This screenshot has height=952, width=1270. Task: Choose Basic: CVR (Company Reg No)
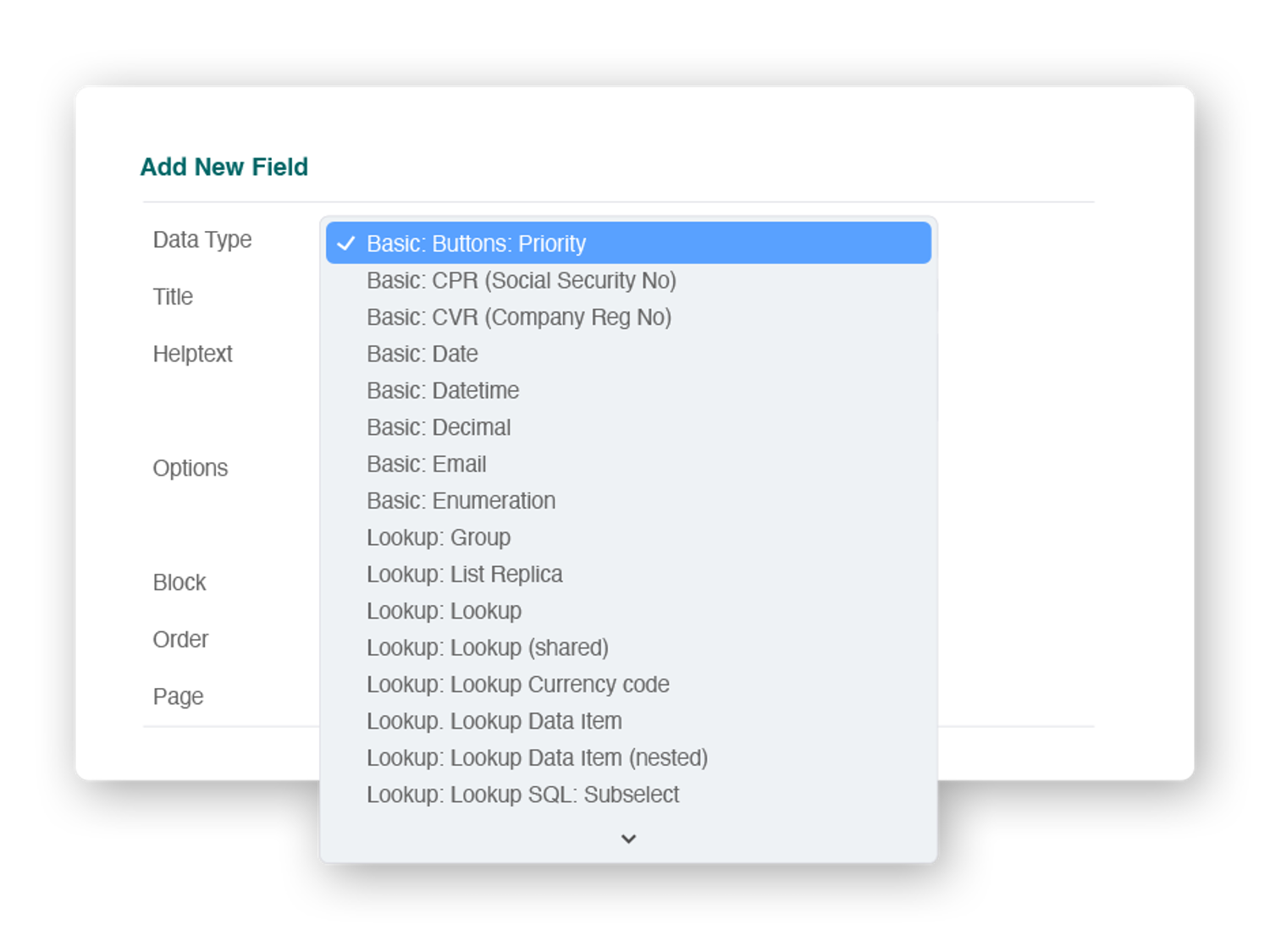click(x=518, y=317)
